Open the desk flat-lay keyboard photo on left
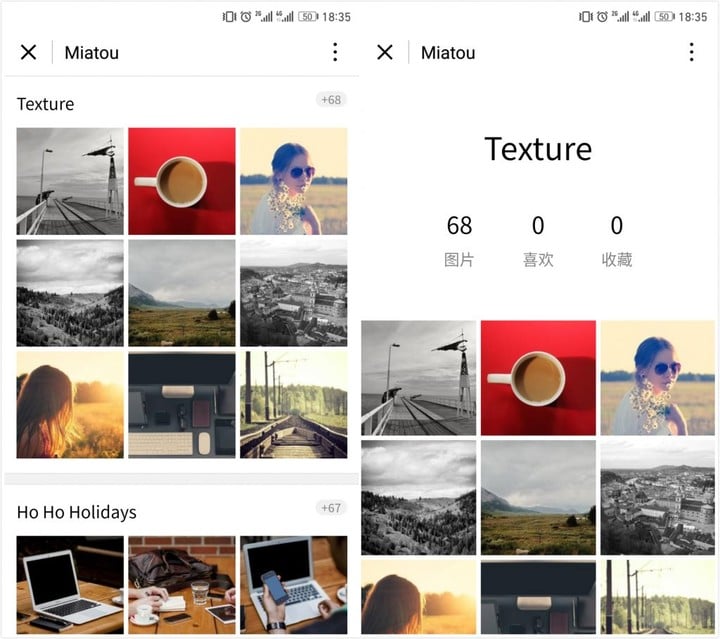 pyautogui.click(x=182, y=405)
